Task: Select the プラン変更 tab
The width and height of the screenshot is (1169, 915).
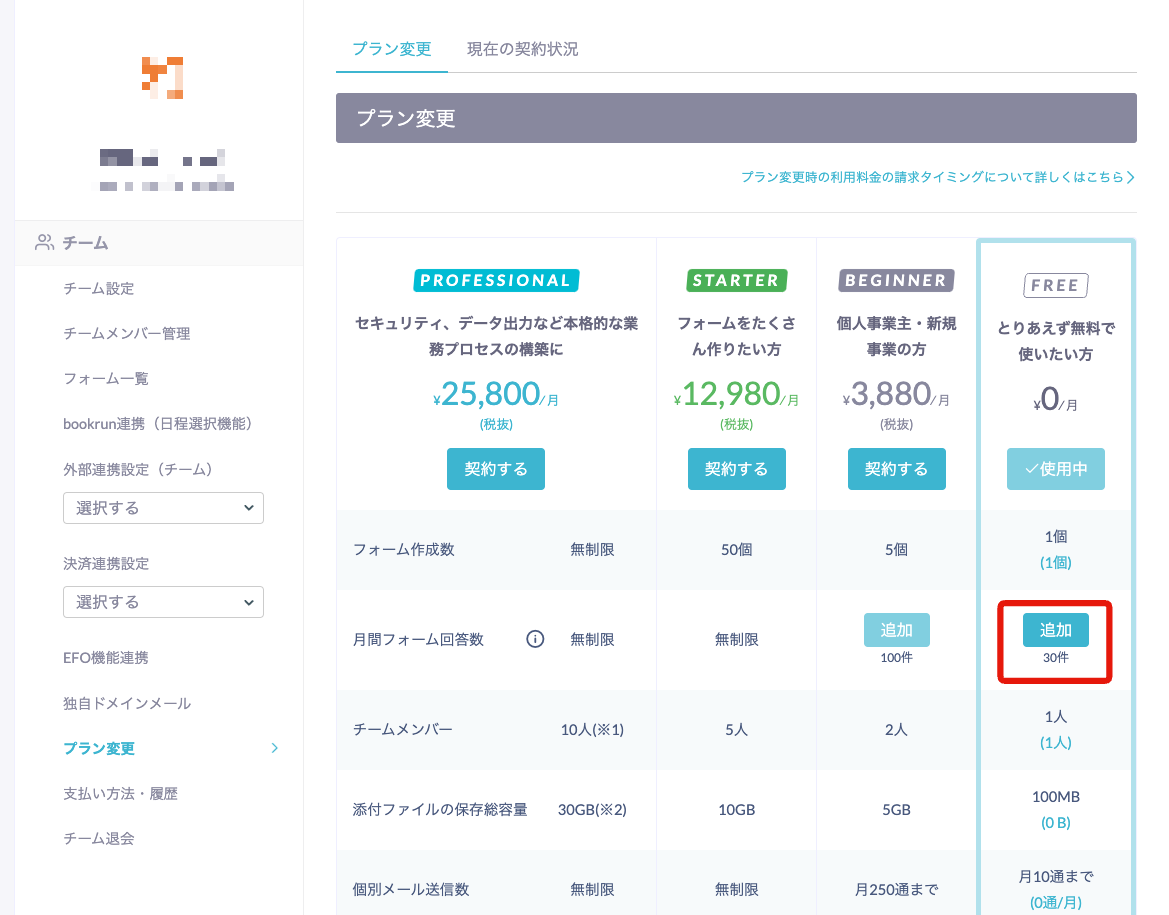Action: click(391, 46)
